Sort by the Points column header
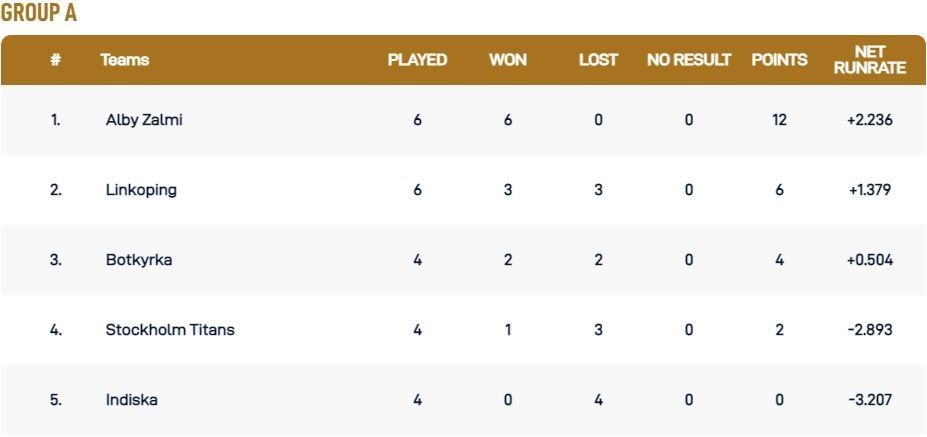The width and height of the screenshot is (927, 437). coord(779,60)
